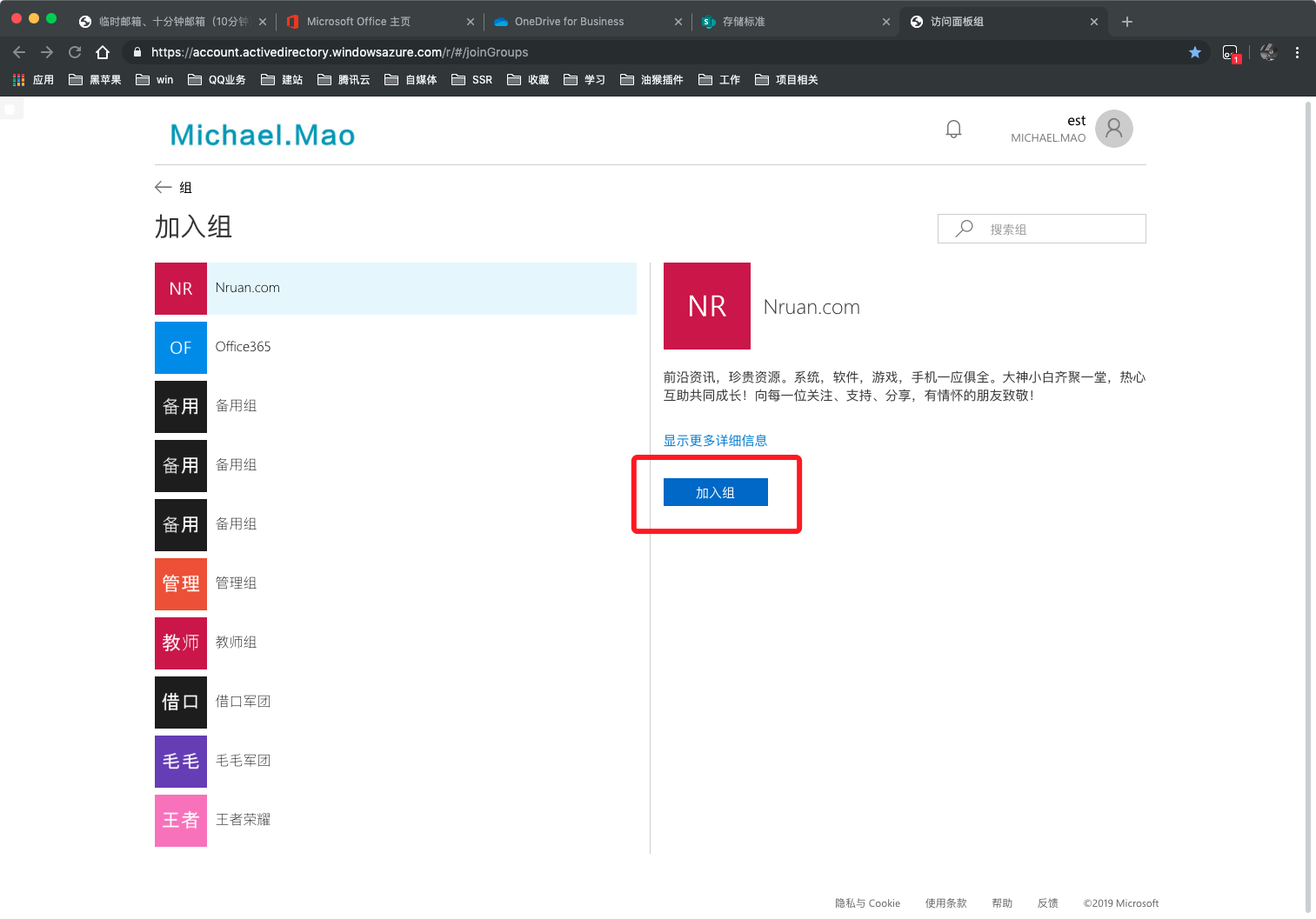Open a new browser tab
The width and height of the screenshot is (1316, 919).
point(1127,22)
